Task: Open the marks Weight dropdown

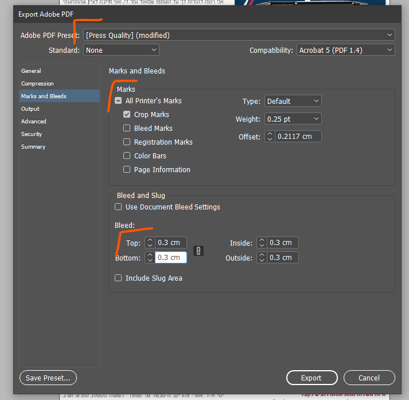Action: (x=293, y=119)
